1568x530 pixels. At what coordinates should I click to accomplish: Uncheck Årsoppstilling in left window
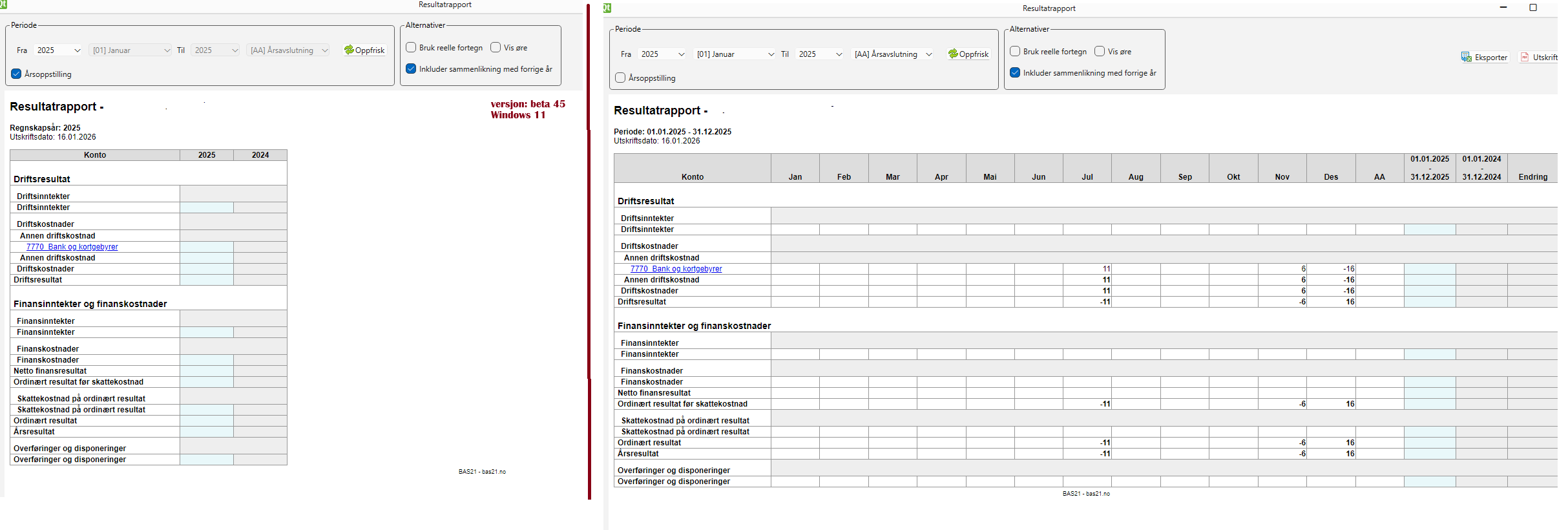[x=16, y=74]
